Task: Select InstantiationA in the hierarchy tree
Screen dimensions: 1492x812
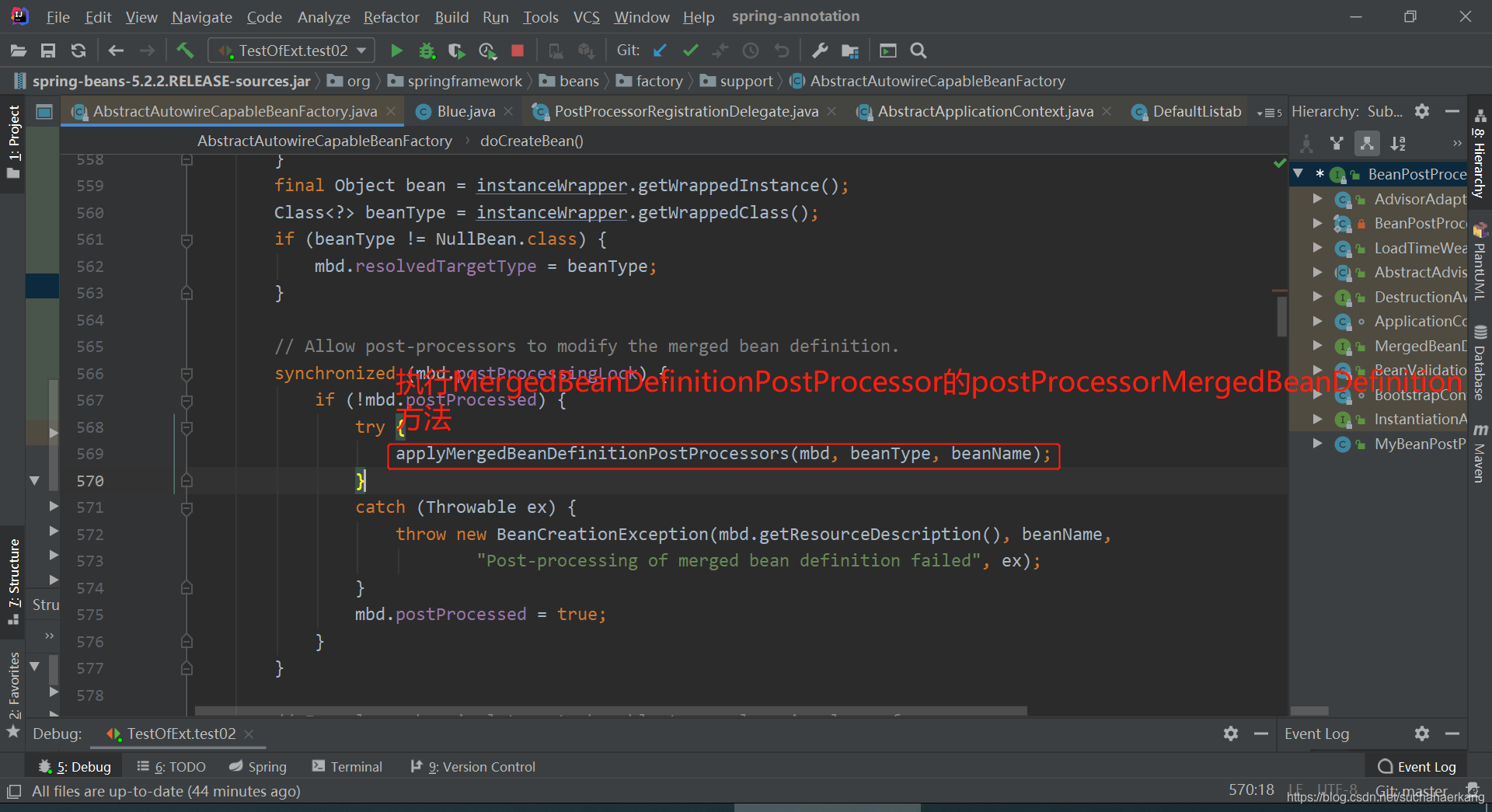Action: point(1420,419)
